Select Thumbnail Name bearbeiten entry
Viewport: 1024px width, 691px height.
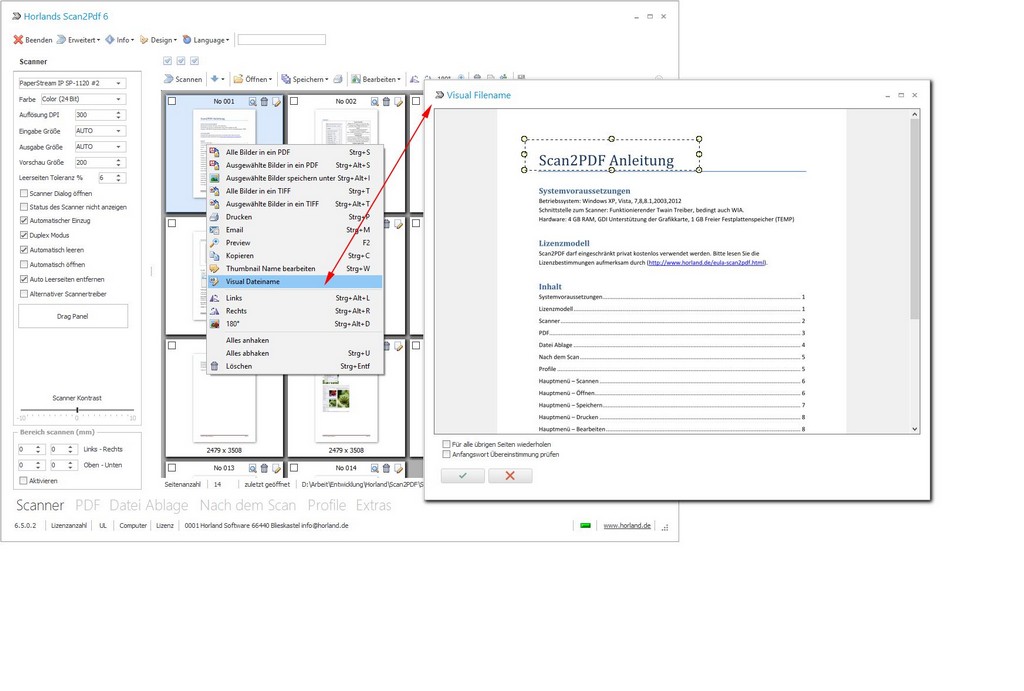pyautogui.click(x=295, y=268)
